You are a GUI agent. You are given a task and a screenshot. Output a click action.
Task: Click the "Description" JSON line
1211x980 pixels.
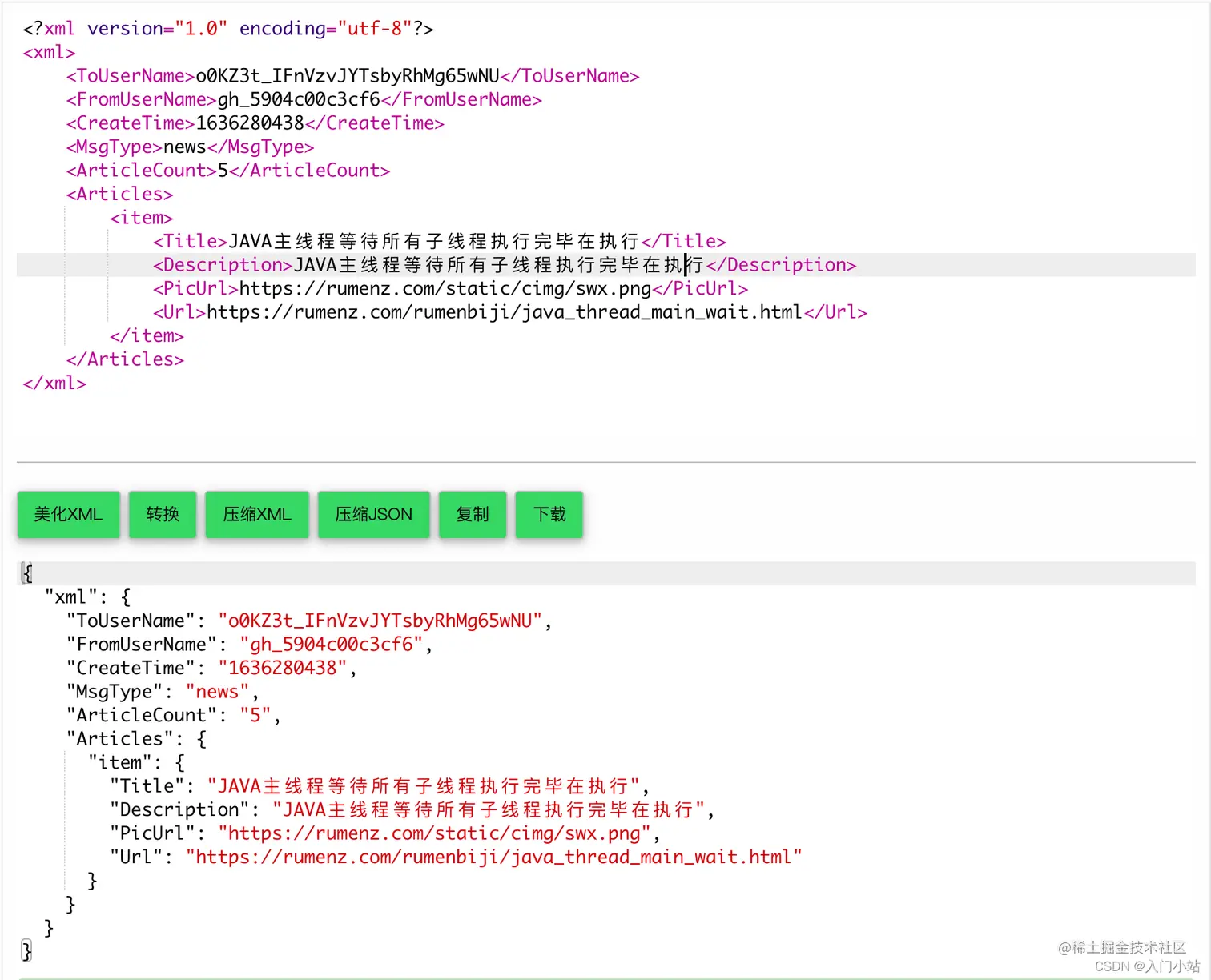tap(412, 809)
